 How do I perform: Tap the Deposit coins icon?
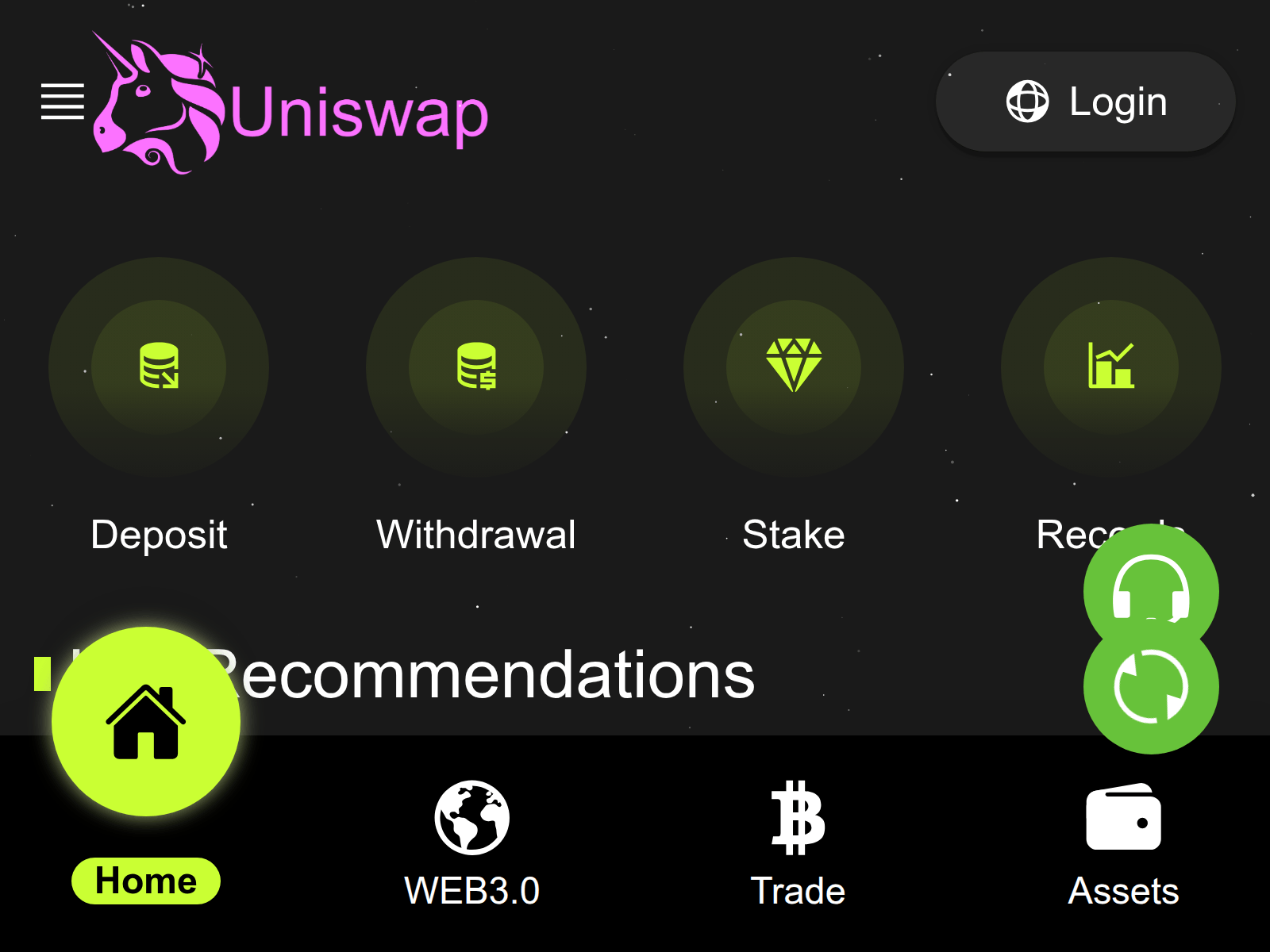click(x=159, y=366)
